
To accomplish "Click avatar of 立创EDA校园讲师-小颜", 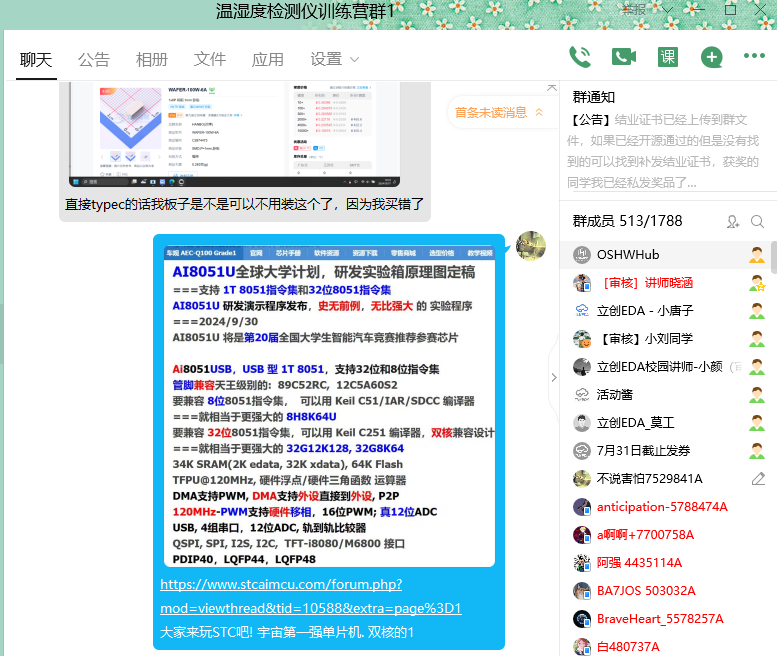I will tap(582, 367).
